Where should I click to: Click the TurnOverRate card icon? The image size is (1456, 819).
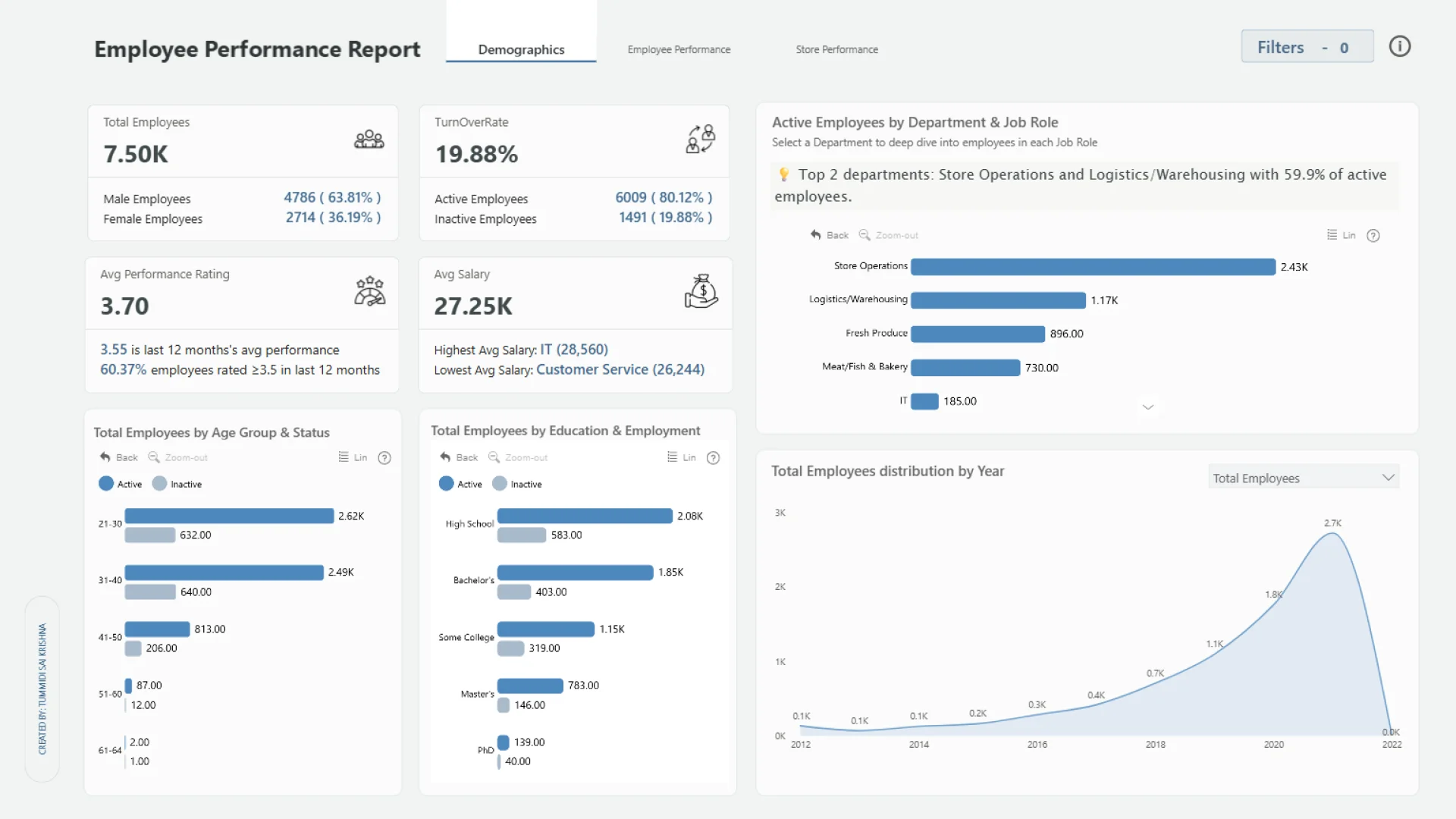701,140
